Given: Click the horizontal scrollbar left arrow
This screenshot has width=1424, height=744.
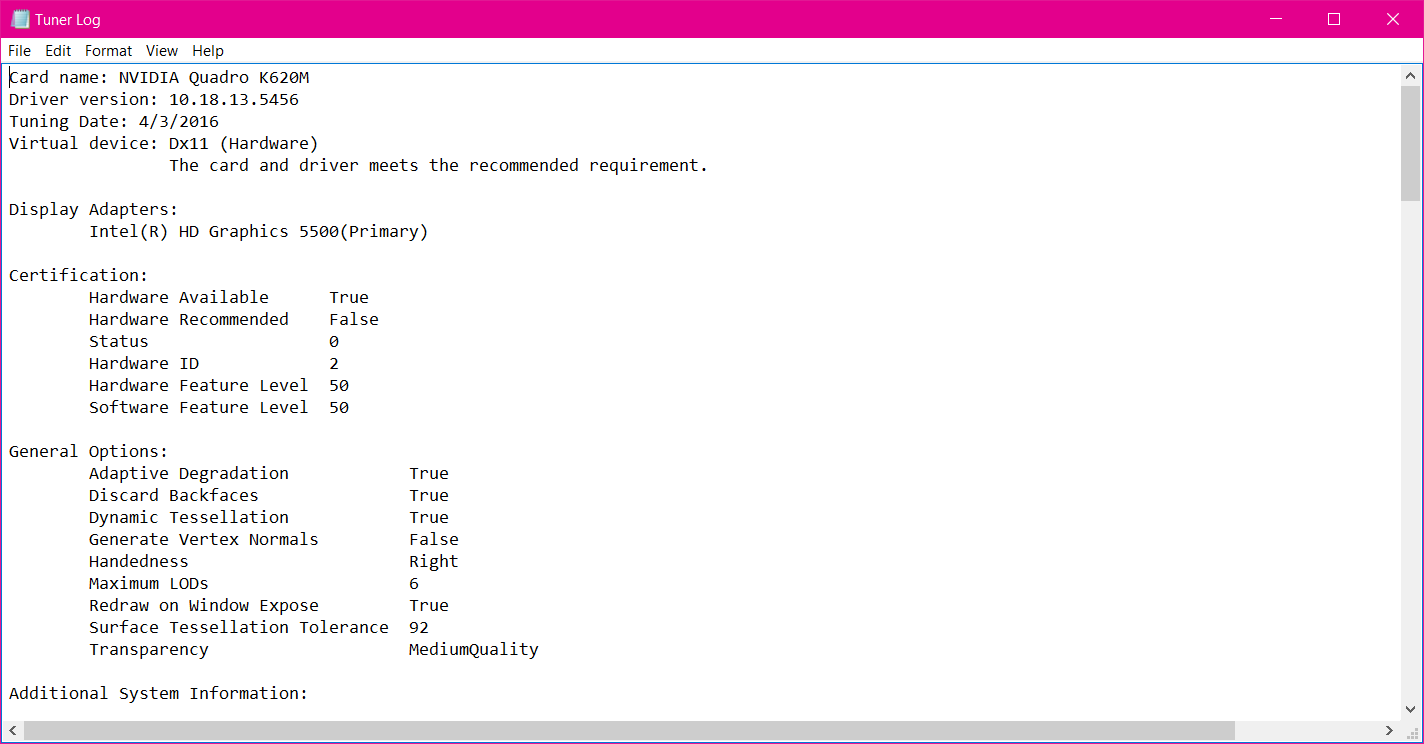Looking at the screenshot, I should tap(13, 730).
